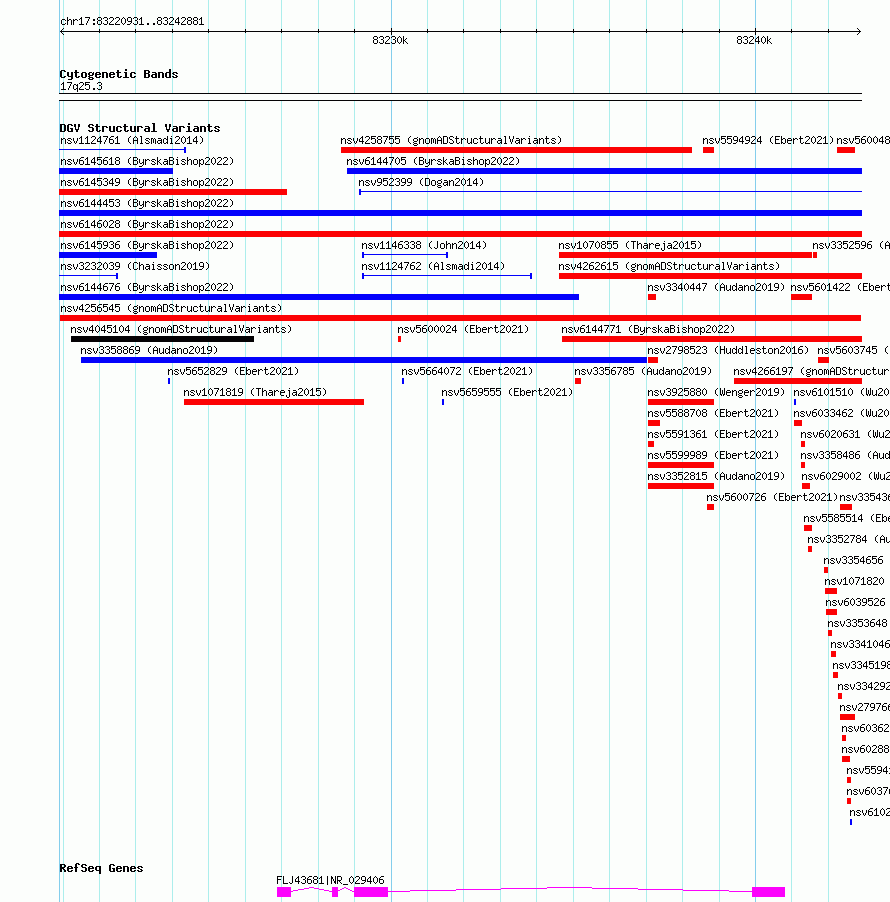This screenshot has width=890, height=902.
Task: Select the nsv6144705 (ByrskaBishop2022) label
Action: coord(433,161)
